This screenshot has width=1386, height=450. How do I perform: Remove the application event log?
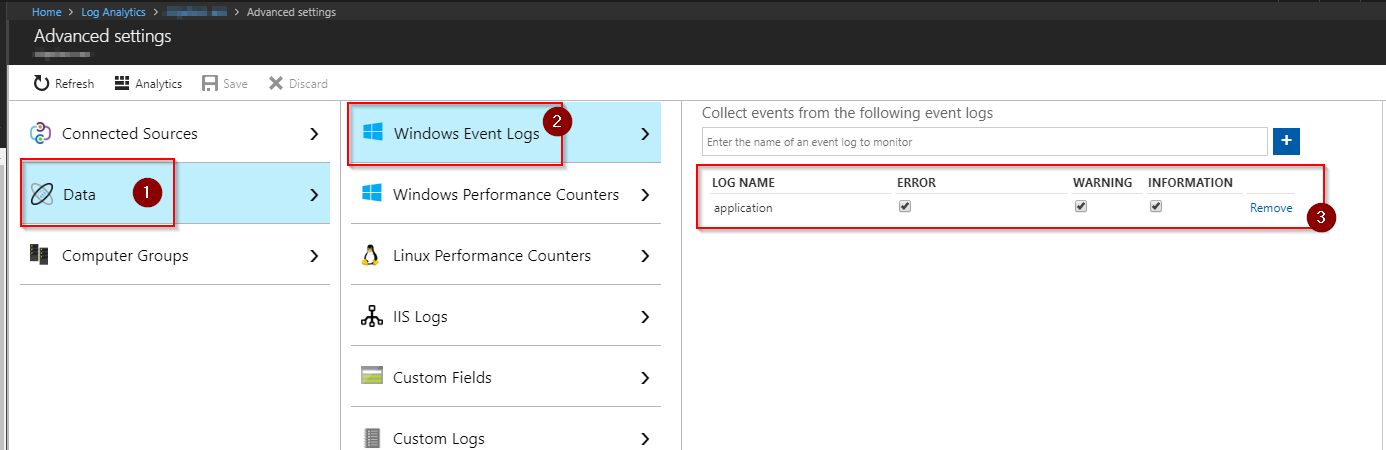pos(1271,208)
